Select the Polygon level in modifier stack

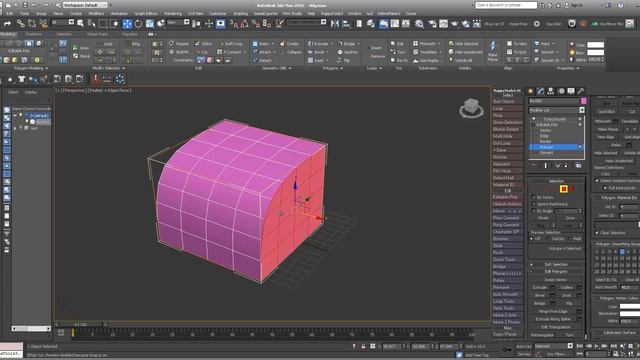tap(554, 147)
